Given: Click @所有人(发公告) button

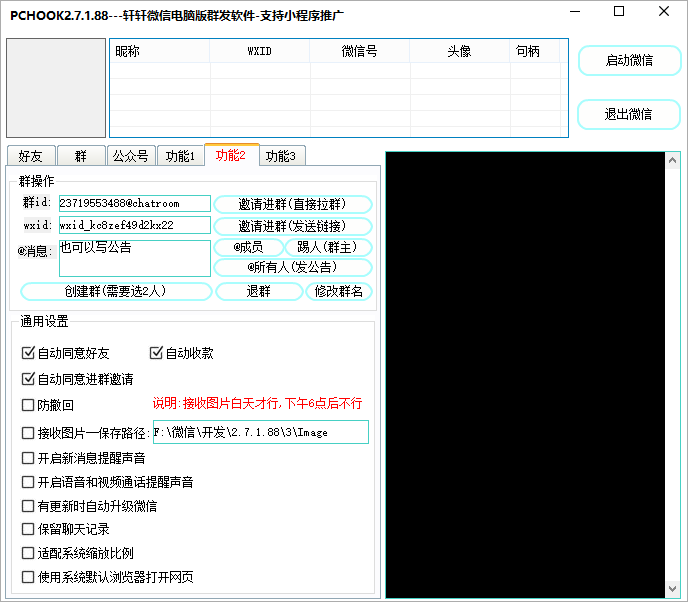Looking at the screenshot, I should point(293,267).
